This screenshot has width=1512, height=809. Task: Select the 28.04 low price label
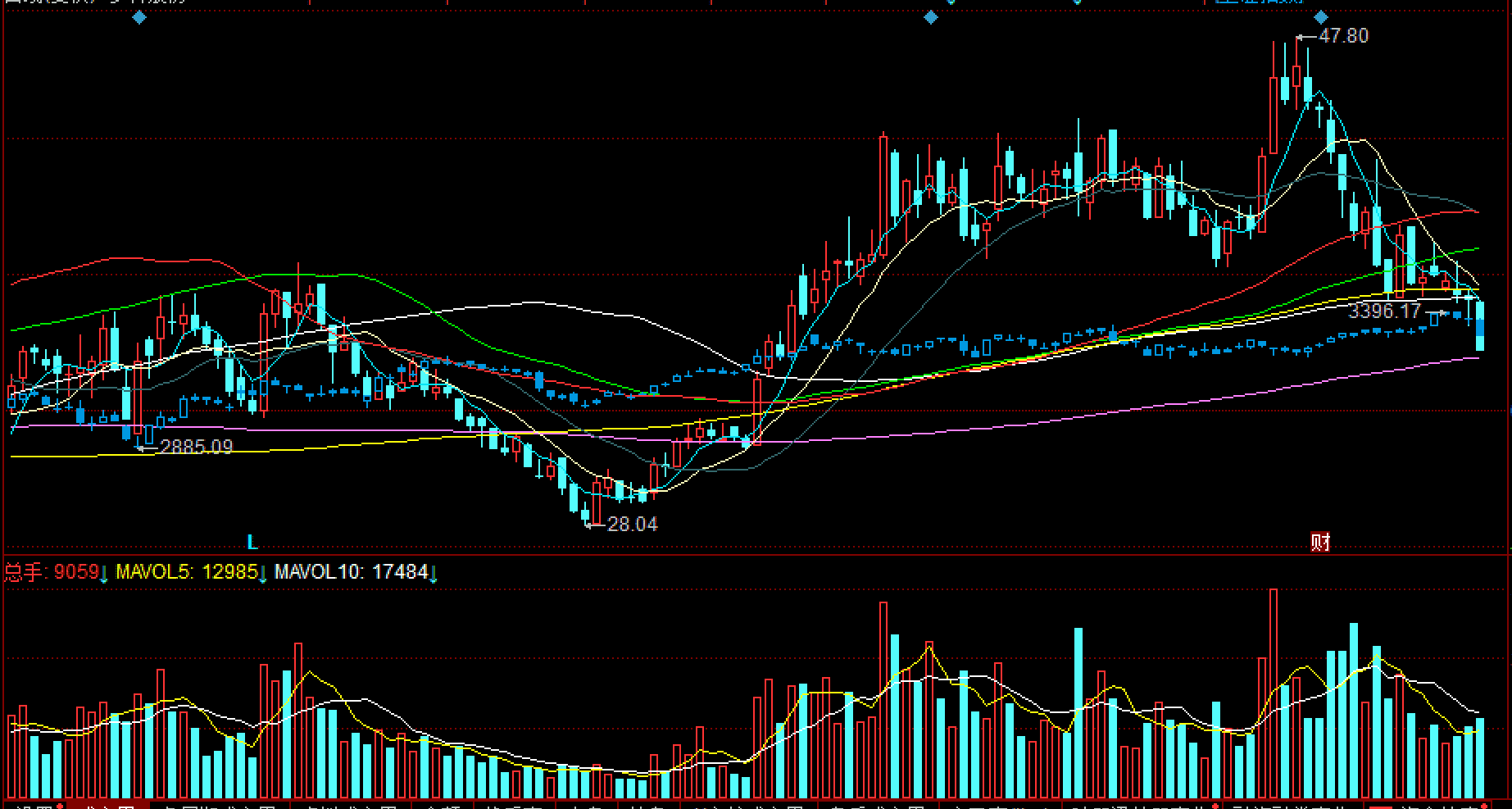click(x=632, y=525)
